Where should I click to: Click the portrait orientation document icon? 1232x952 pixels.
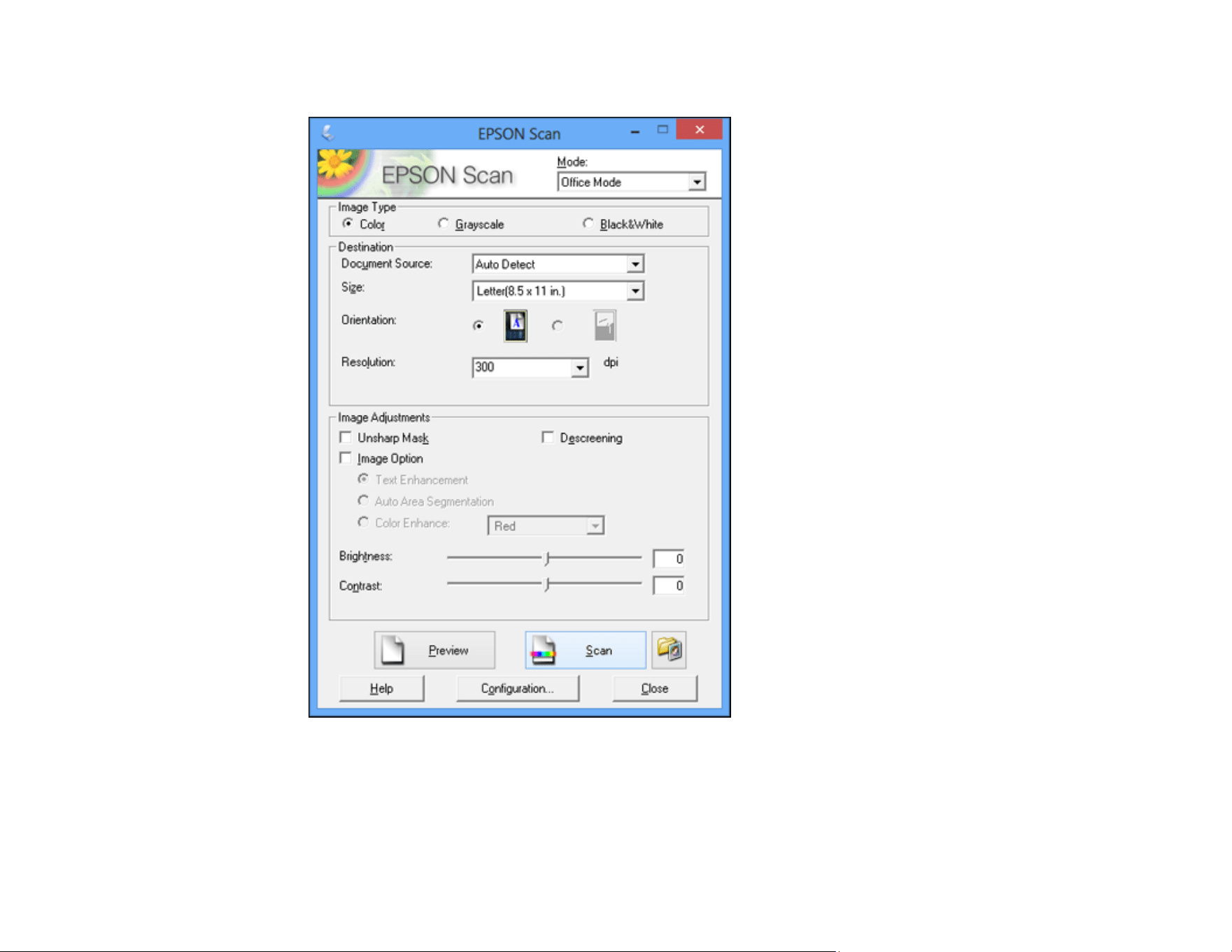(x=516, y=325)
